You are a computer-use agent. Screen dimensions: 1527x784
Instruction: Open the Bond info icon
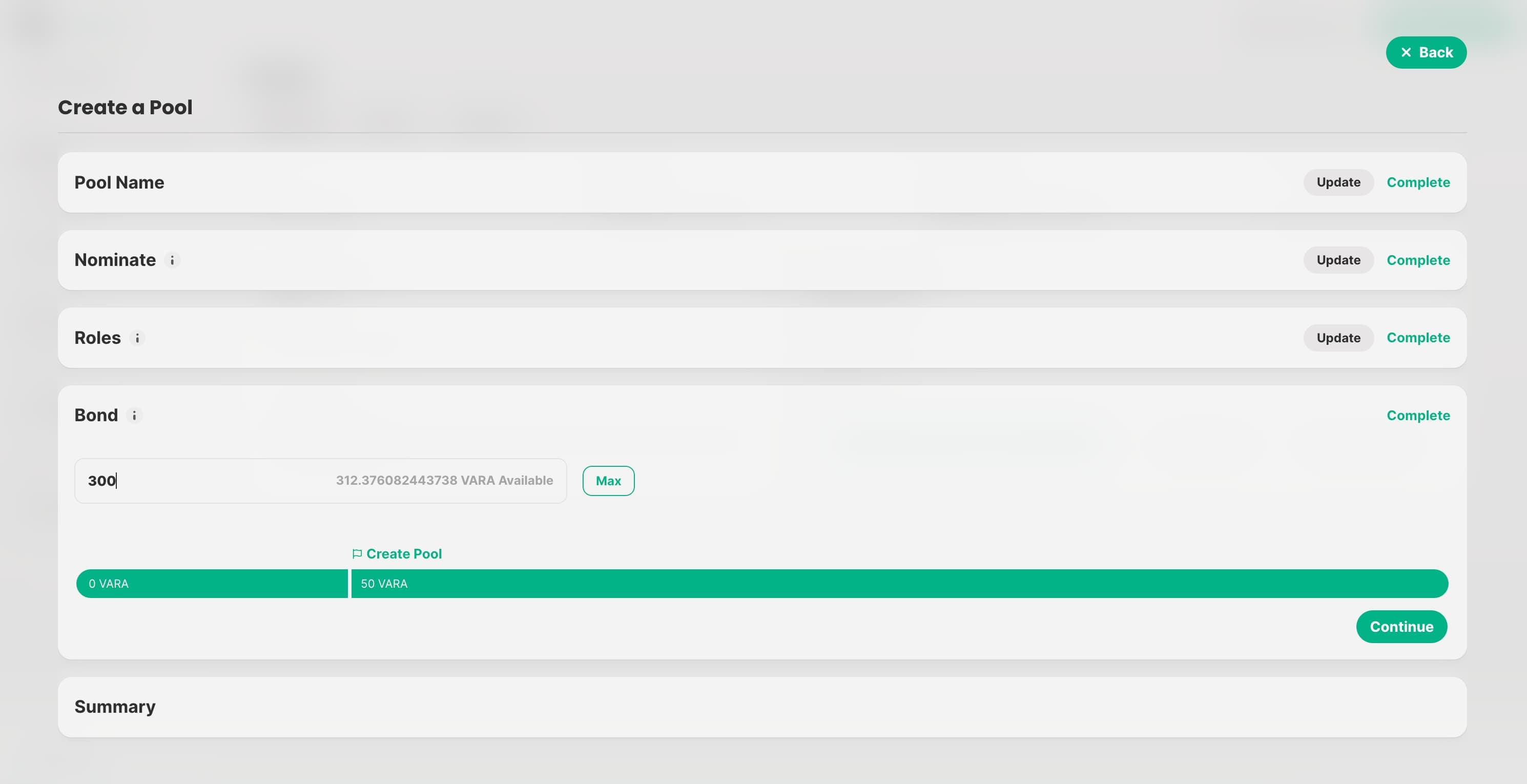(134, 416)
